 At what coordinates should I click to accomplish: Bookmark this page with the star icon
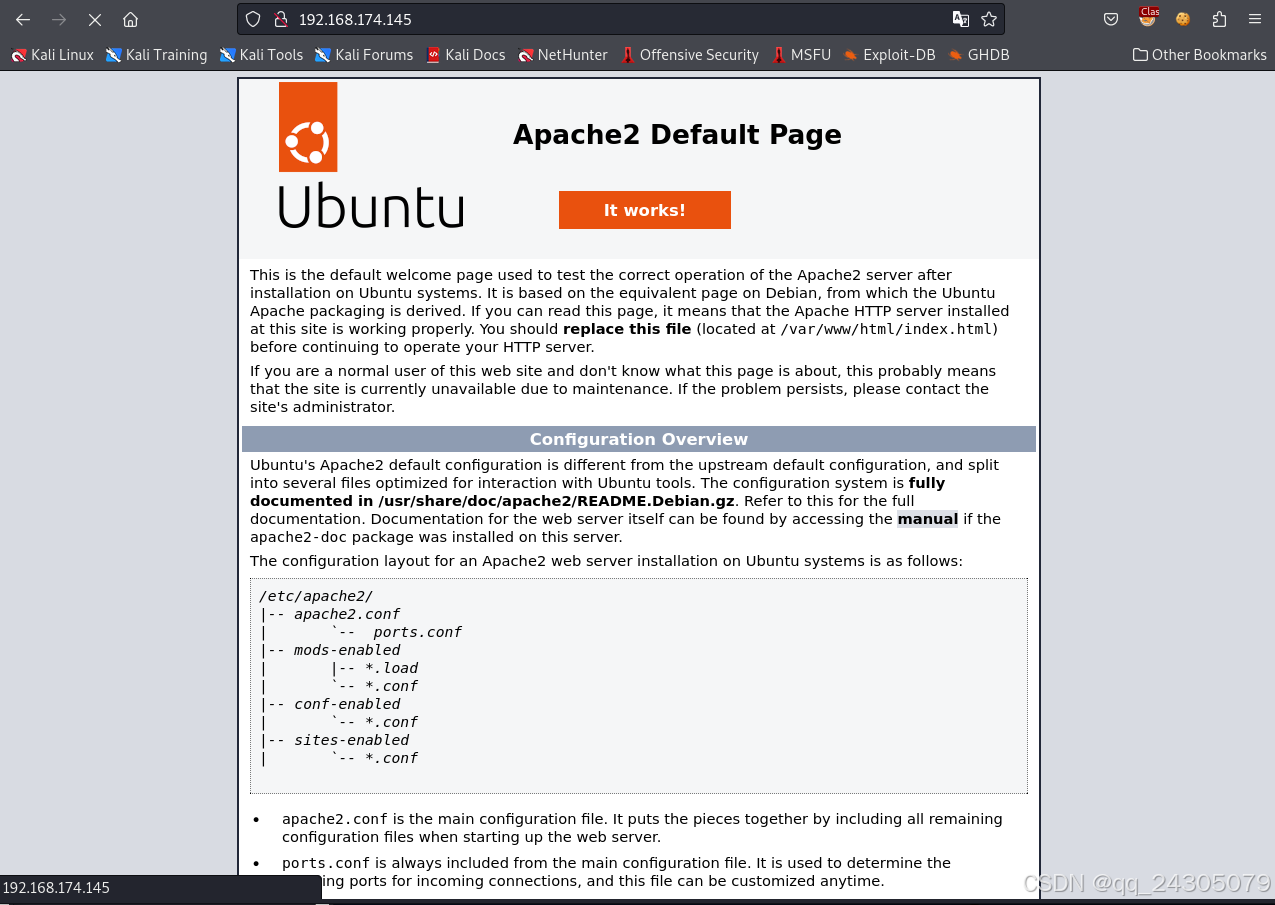989,19
